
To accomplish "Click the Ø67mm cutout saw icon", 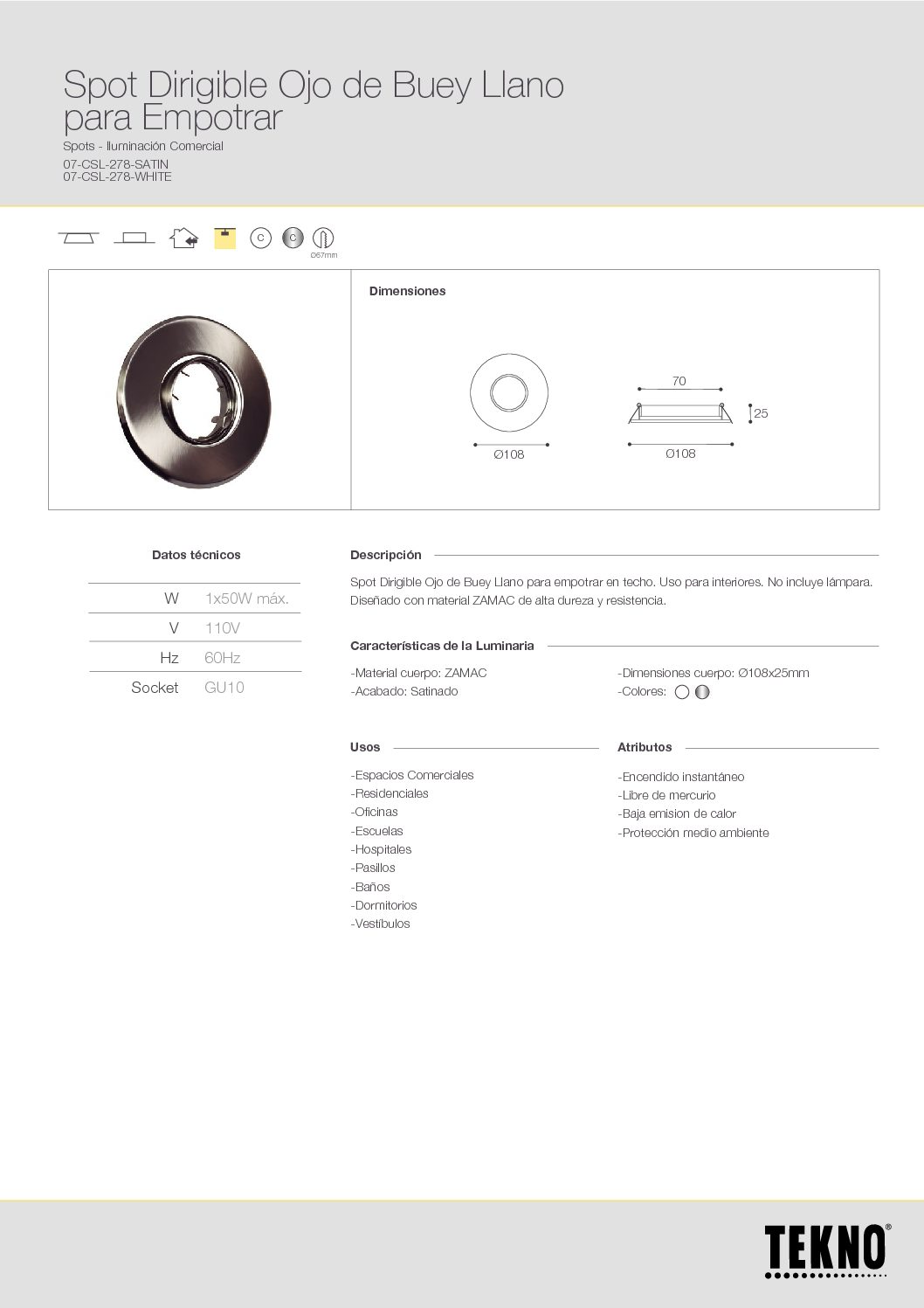I will (323, 239).
